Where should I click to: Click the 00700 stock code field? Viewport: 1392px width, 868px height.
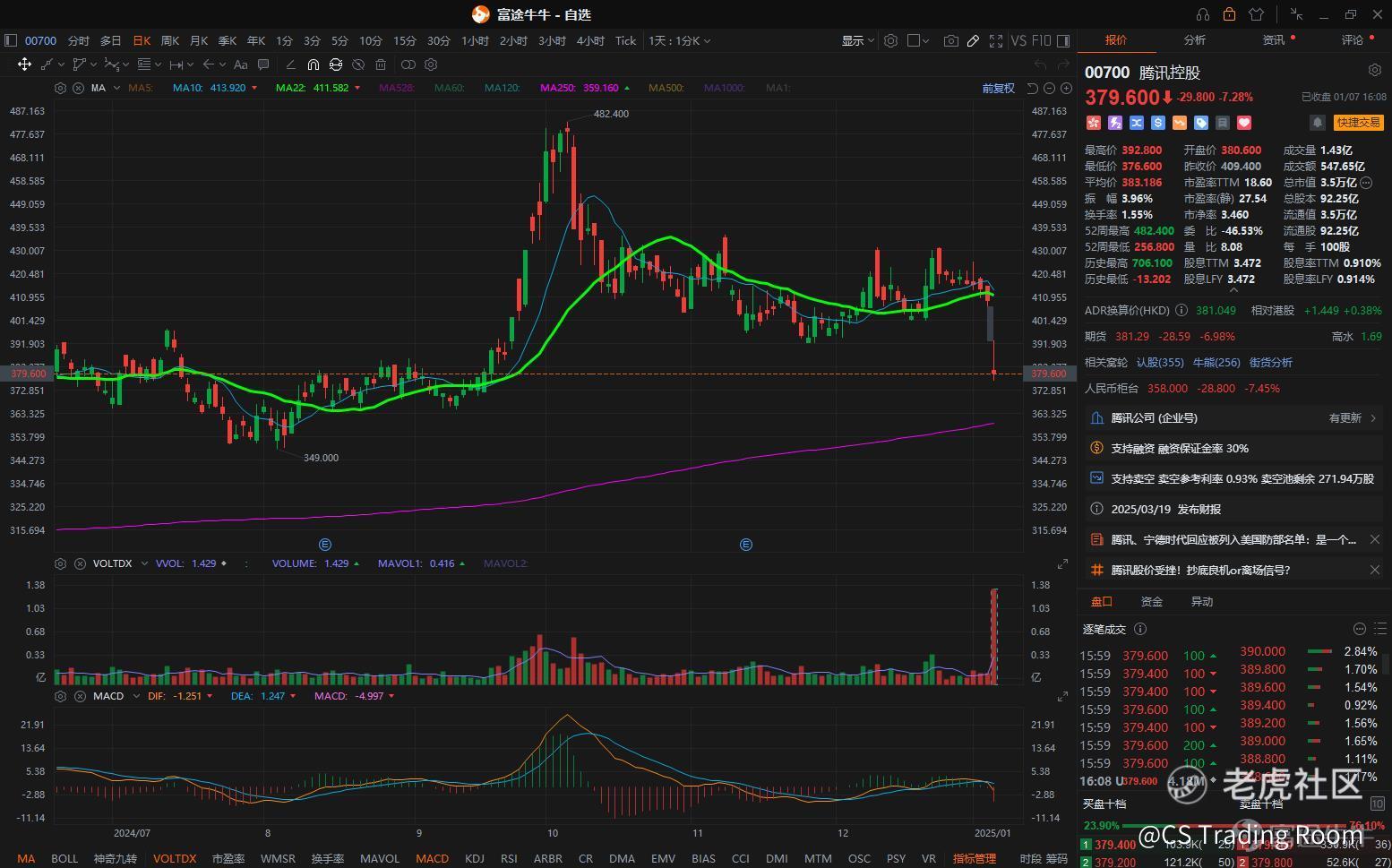[40, 41]
